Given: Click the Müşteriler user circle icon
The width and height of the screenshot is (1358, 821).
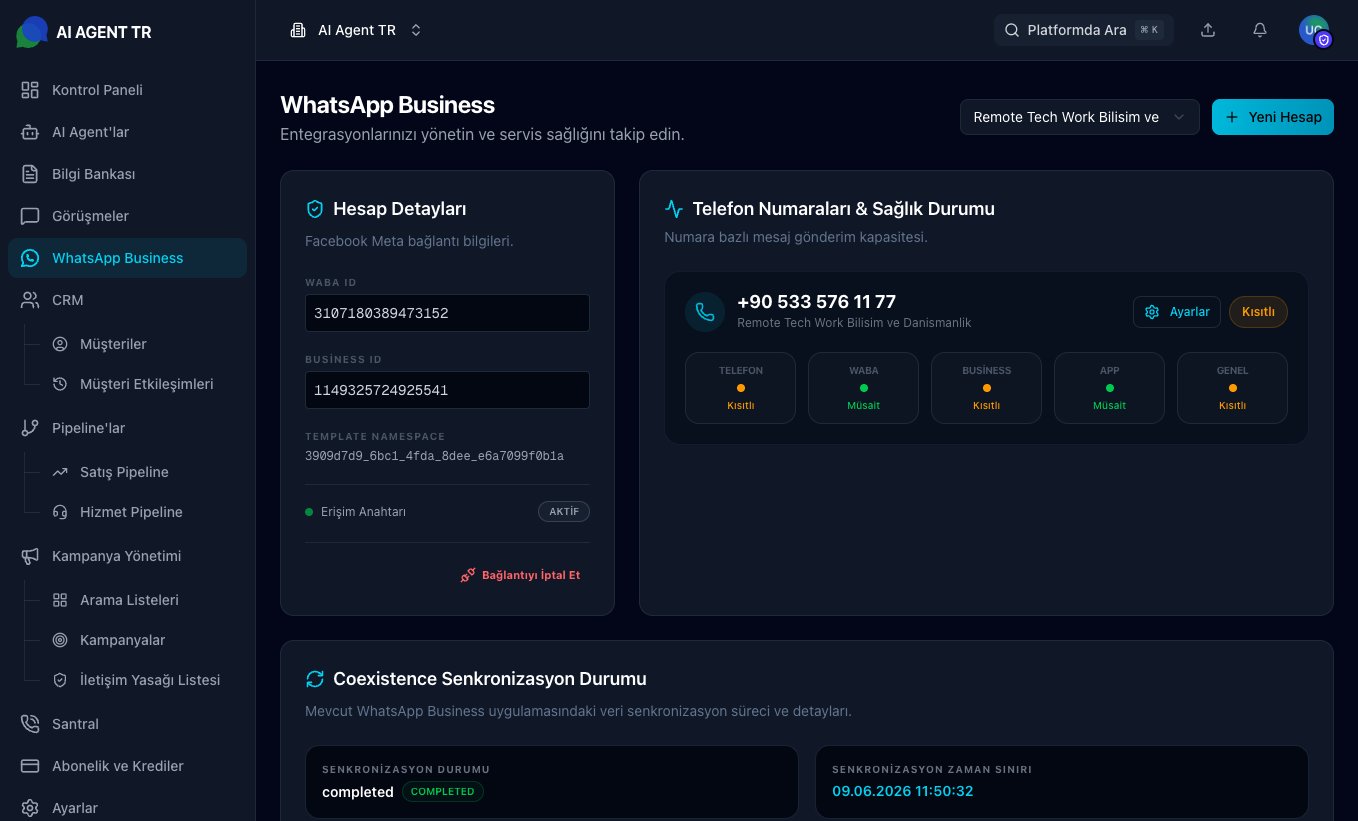Looking at the screenshot, I should 60,344.
